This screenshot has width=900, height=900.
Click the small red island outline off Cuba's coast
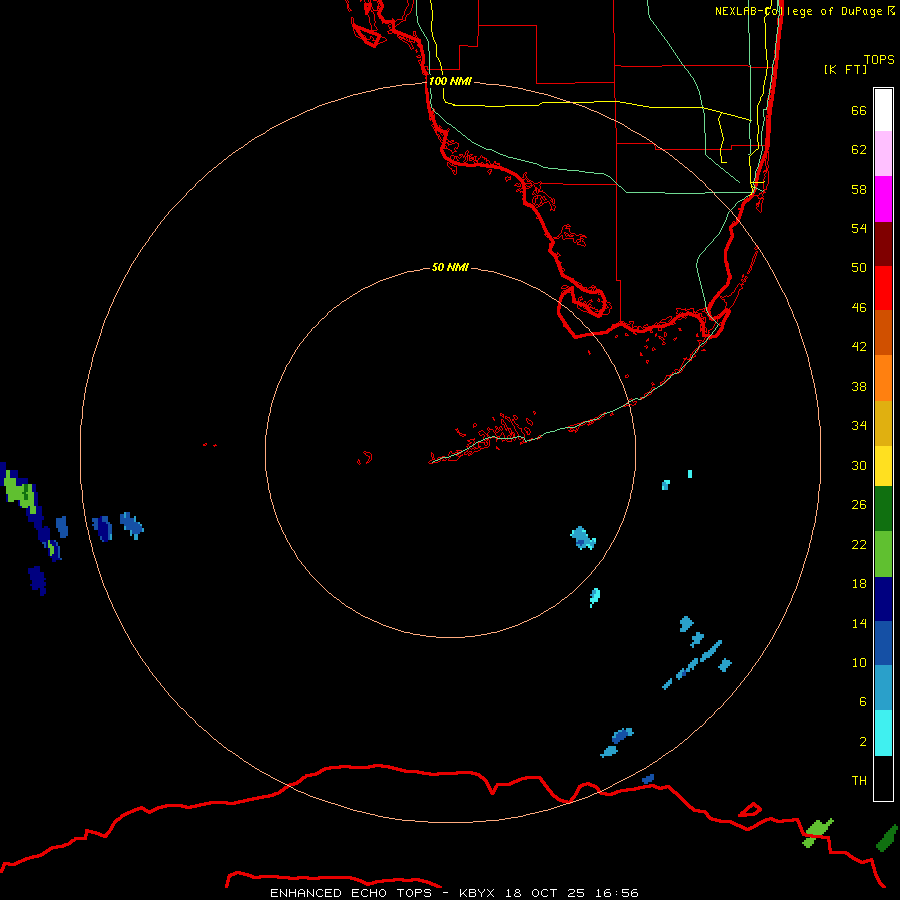[750, 810]
